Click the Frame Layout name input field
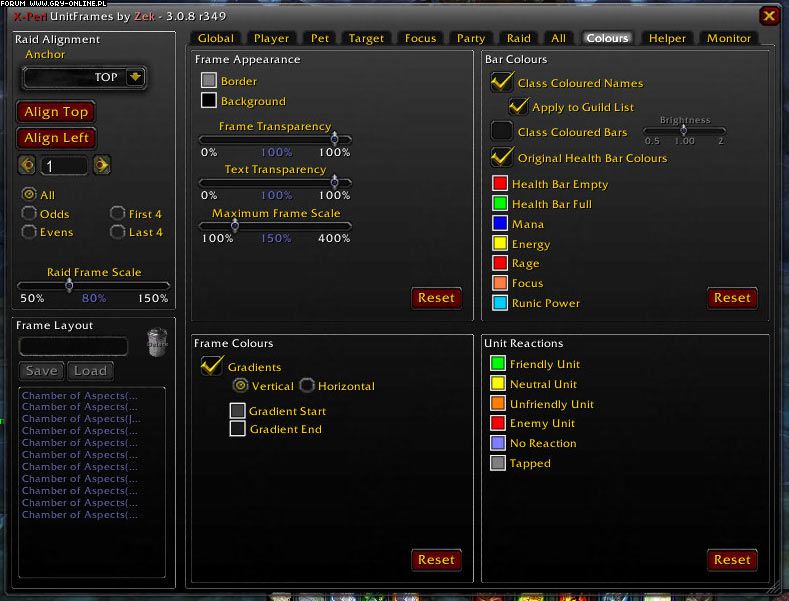 [74, 346]
